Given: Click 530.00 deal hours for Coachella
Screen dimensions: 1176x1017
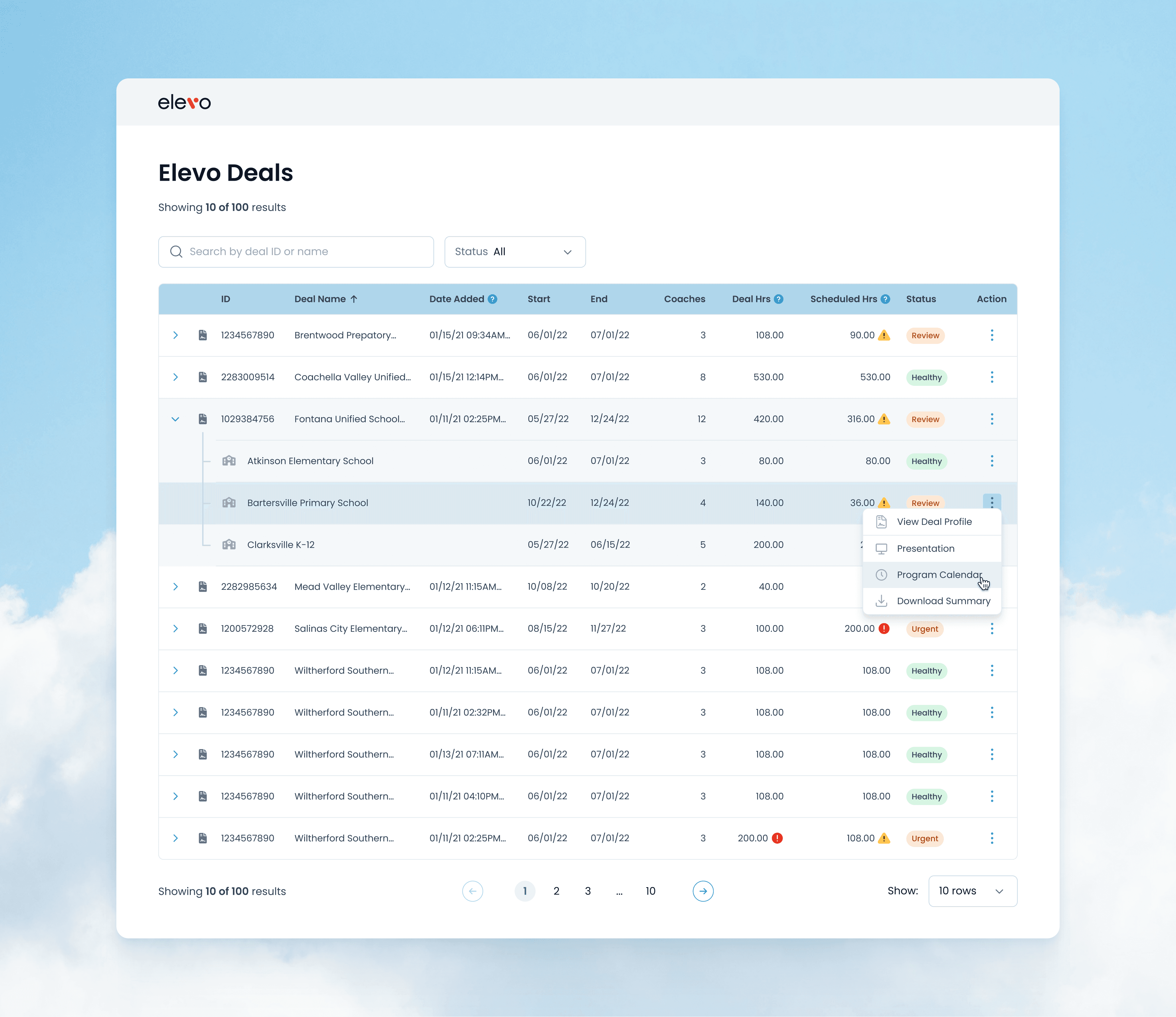Looking at the screenshot, I should (x=768, y=377).
